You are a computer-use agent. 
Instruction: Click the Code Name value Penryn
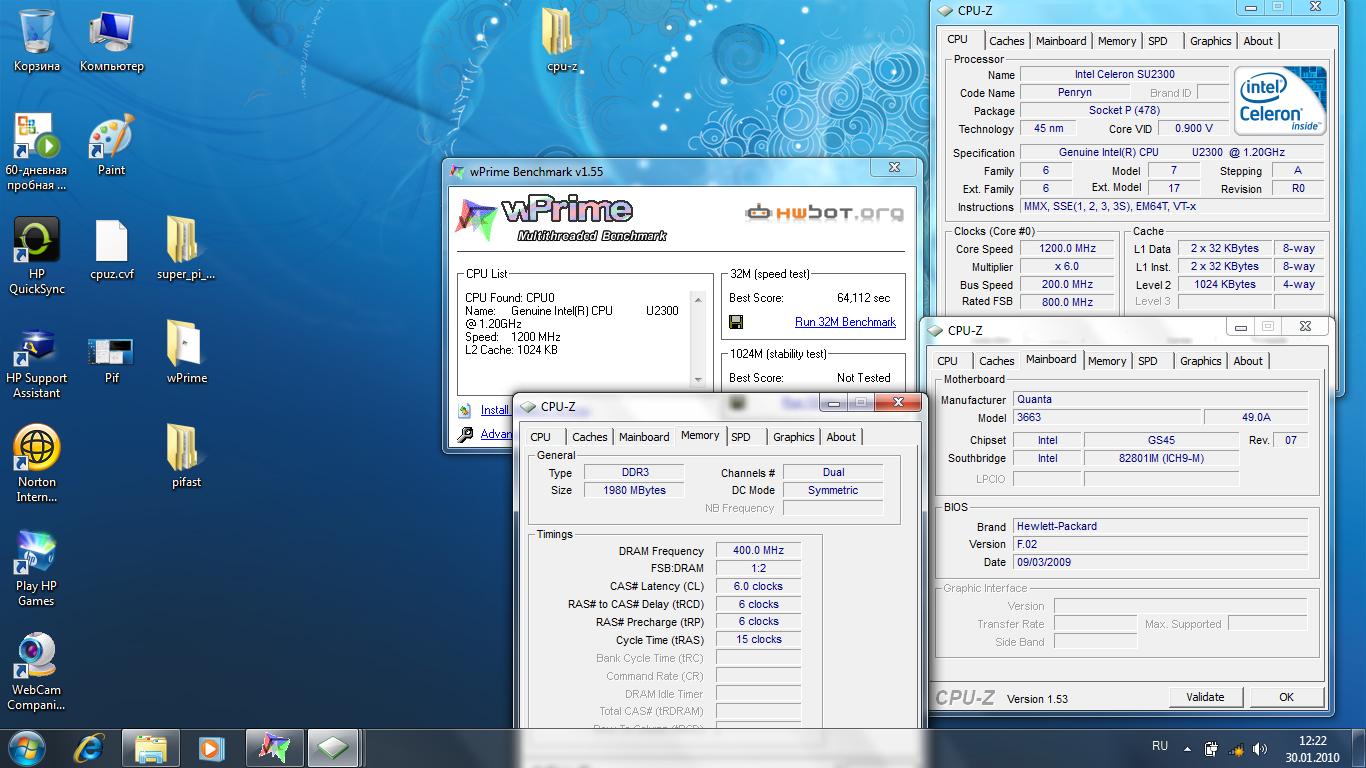1075,92
